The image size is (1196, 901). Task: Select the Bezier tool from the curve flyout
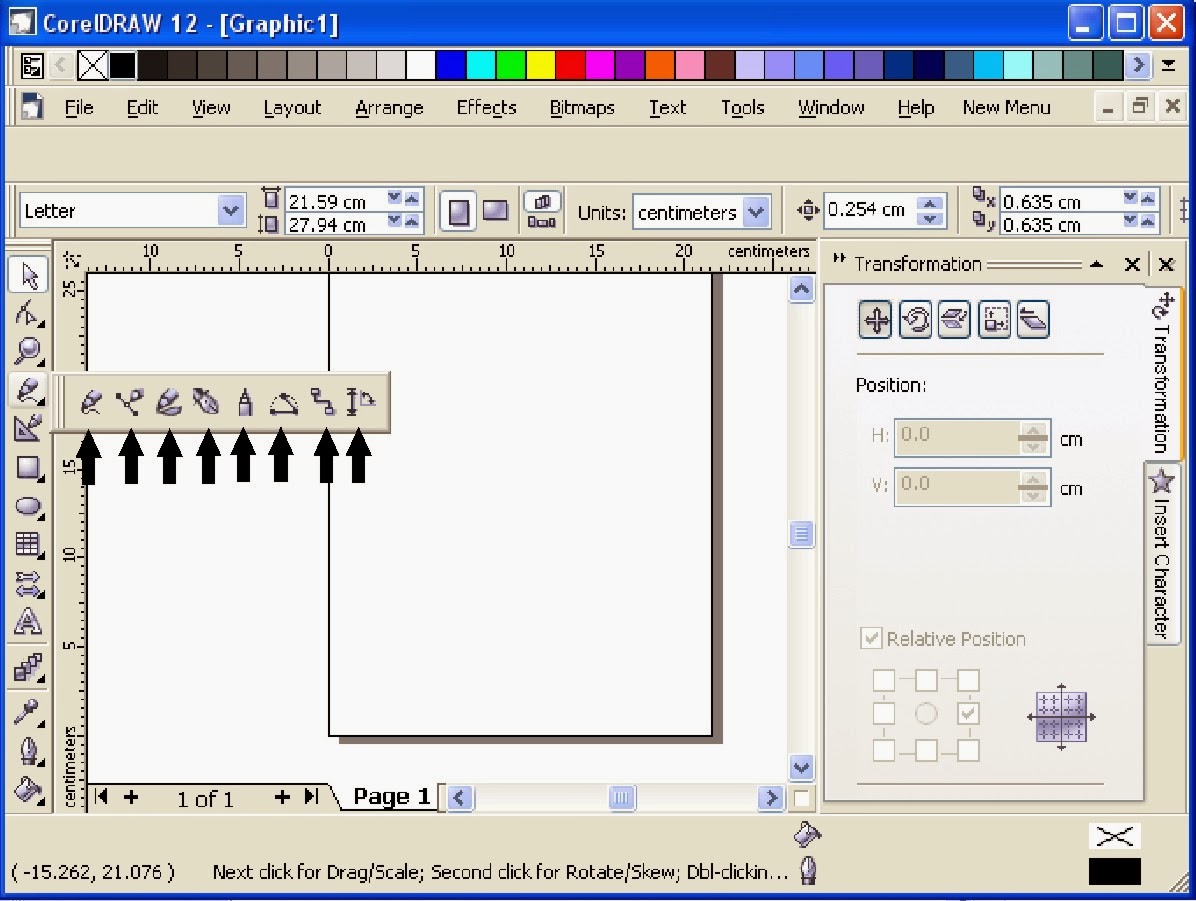tap(130, 402)
